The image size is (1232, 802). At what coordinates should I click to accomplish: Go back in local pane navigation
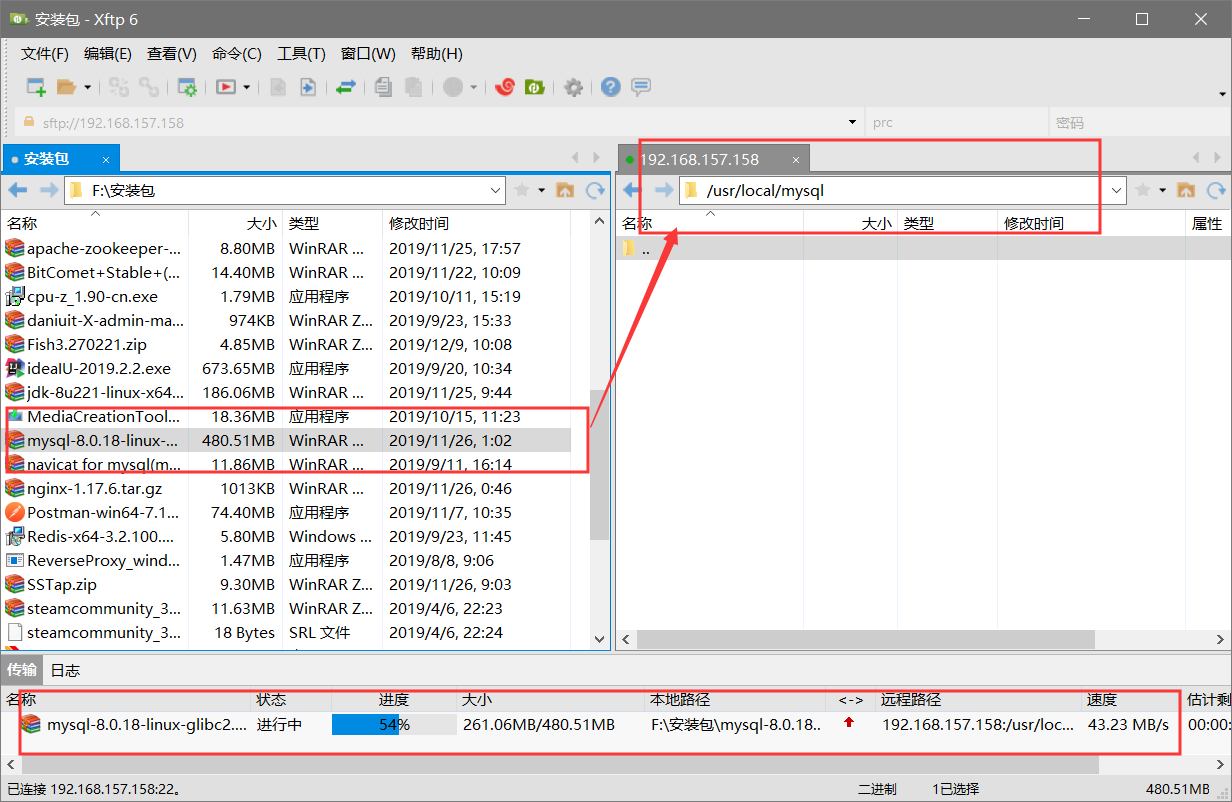(x=17, y=190)
